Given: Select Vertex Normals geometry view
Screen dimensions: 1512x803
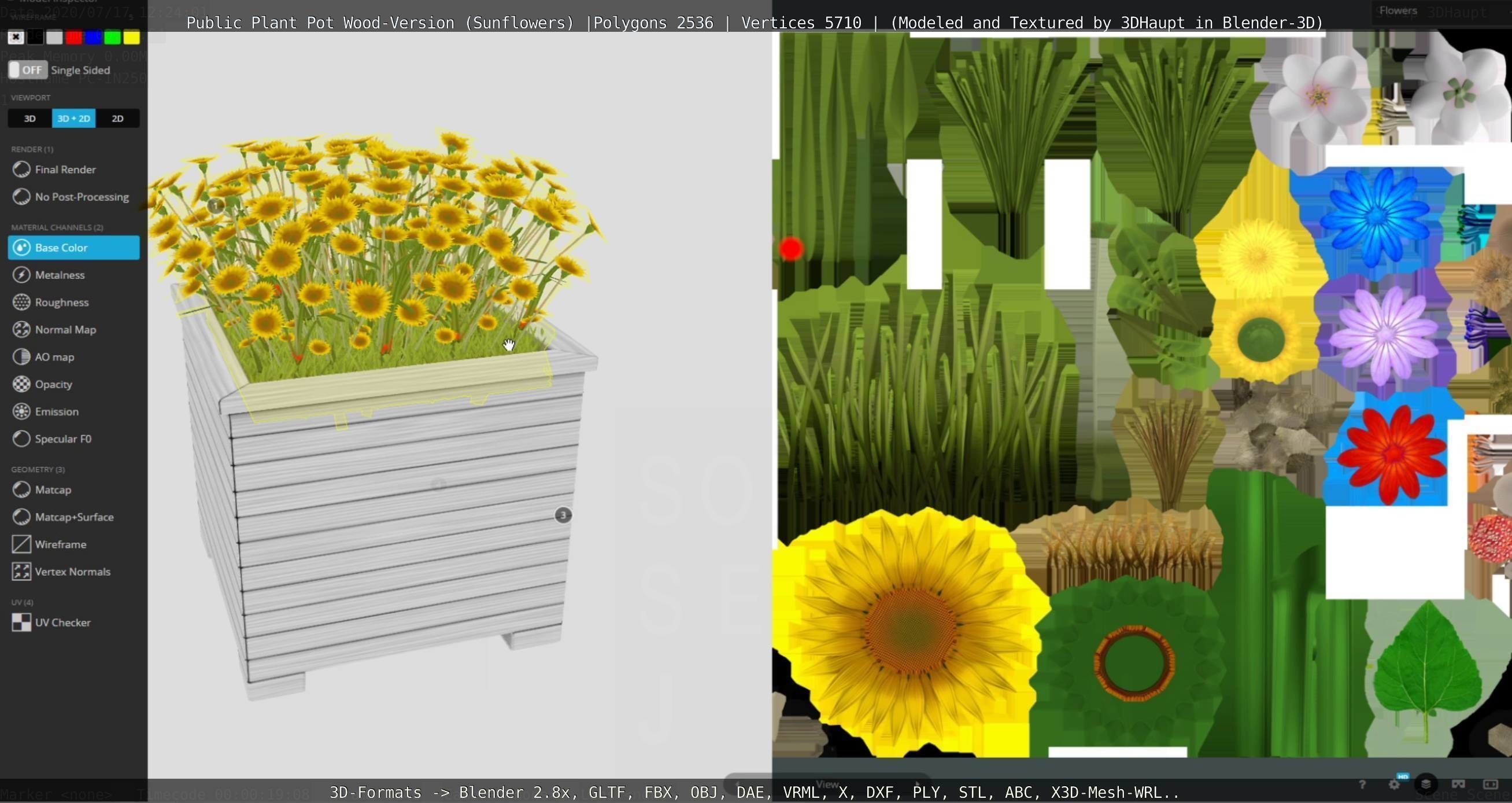Looking at the screenshot, I should pos(74,572).
